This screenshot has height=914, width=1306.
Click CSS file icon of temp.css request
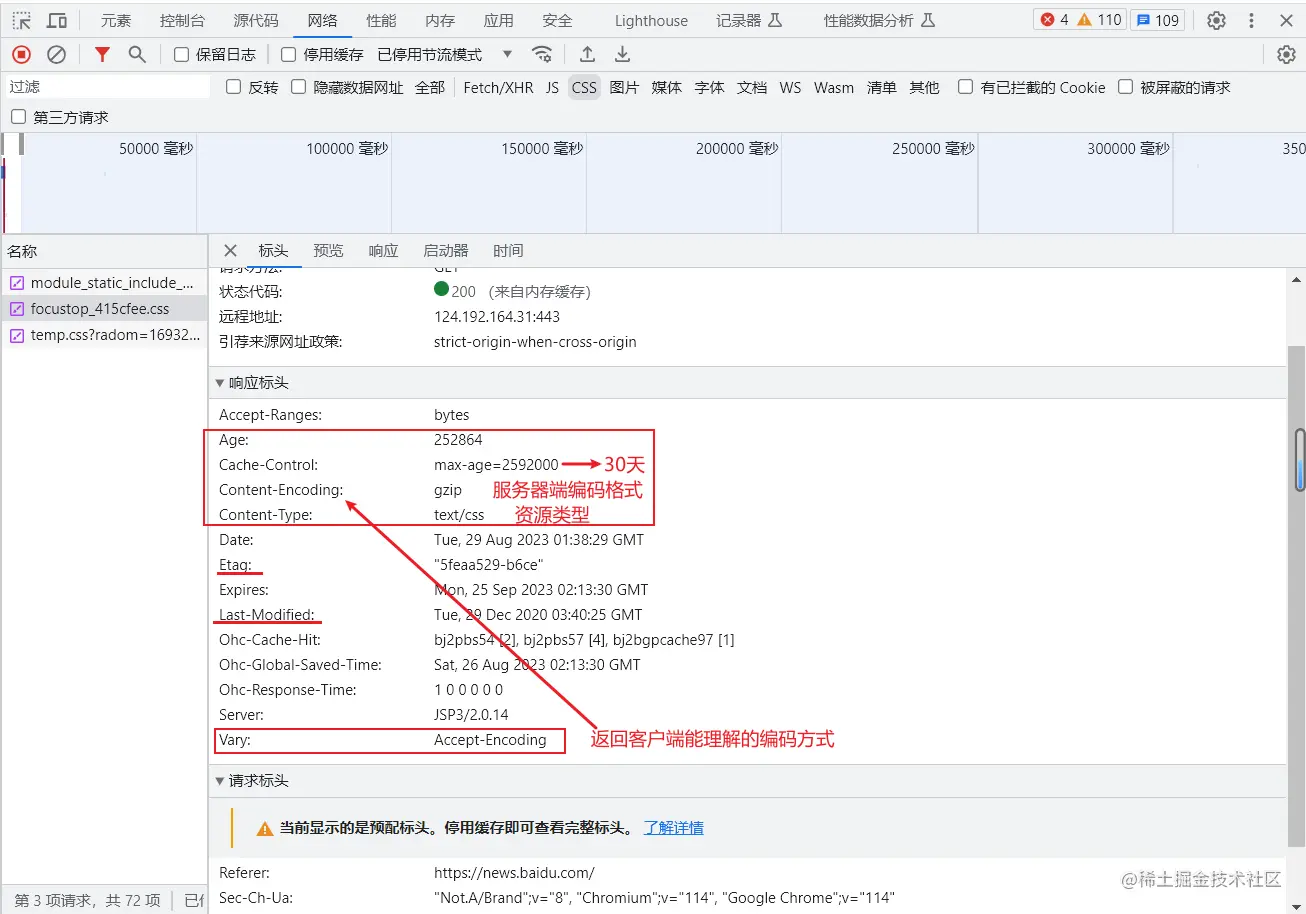click(x=16, y=335)
